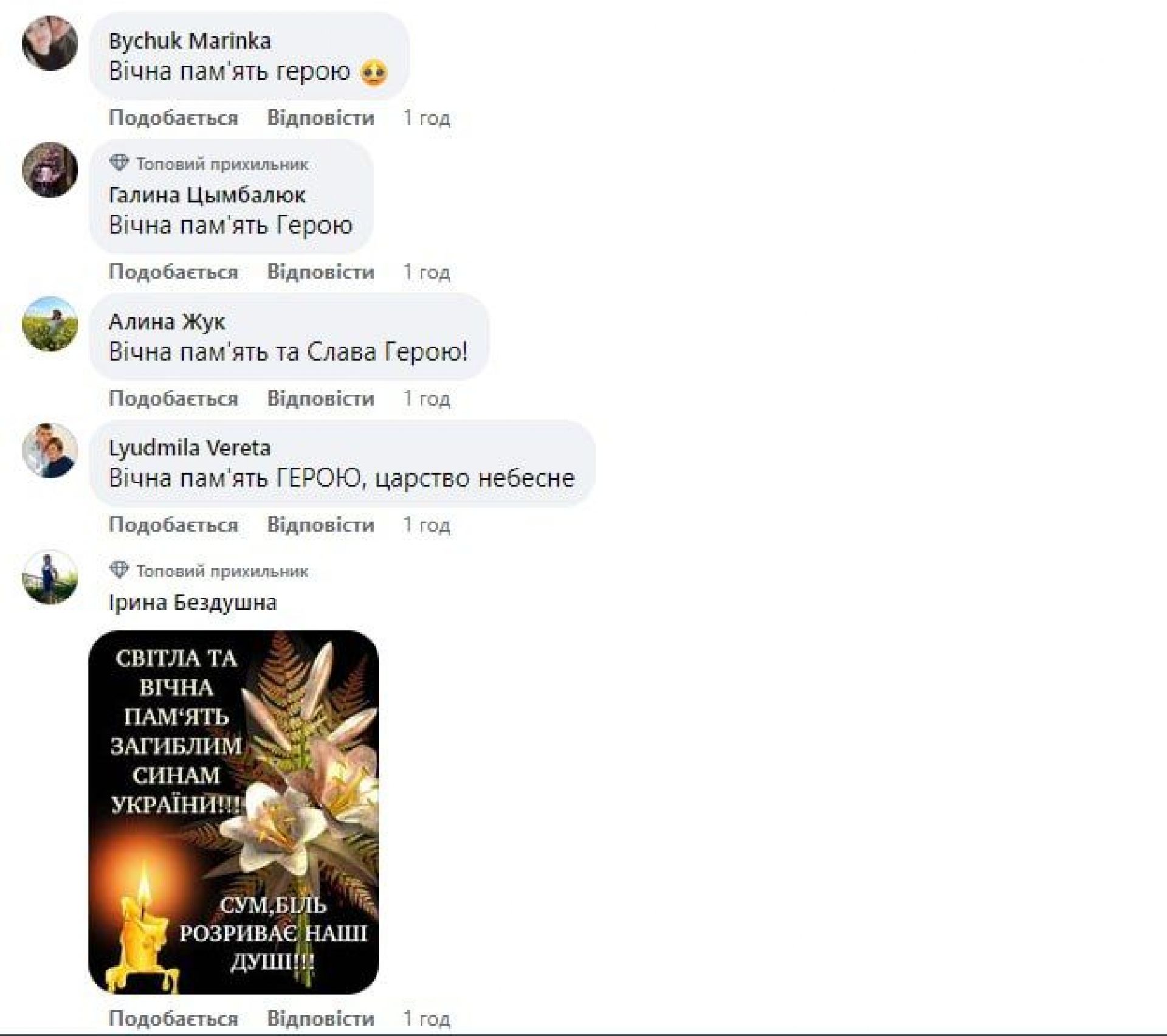Image resolution: width=1167 pixels, height=1036 pixels.
Task: Click timestamp of Алина Жук's comment
Action: [x=427, y=399]
